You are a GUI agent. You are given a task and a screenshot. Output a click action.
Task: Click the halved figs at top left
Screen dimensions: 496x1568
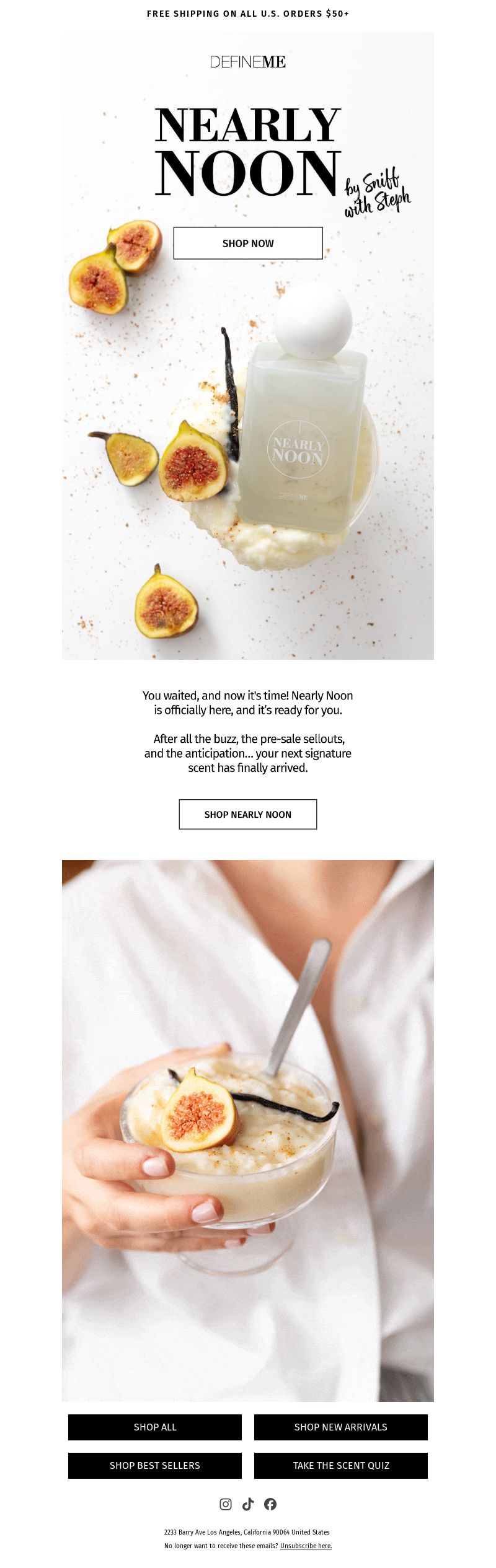(x=115, y=266)
